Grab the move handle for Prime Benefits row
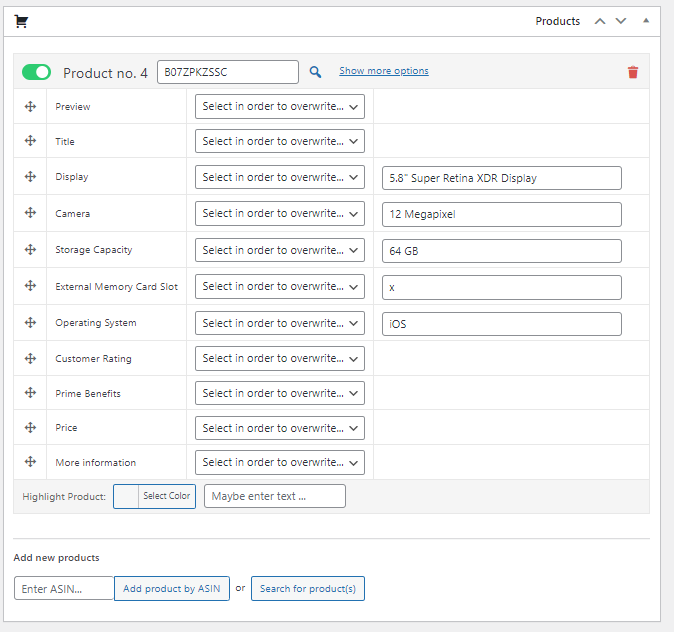 pyautogui.click(x=30, y=393)
